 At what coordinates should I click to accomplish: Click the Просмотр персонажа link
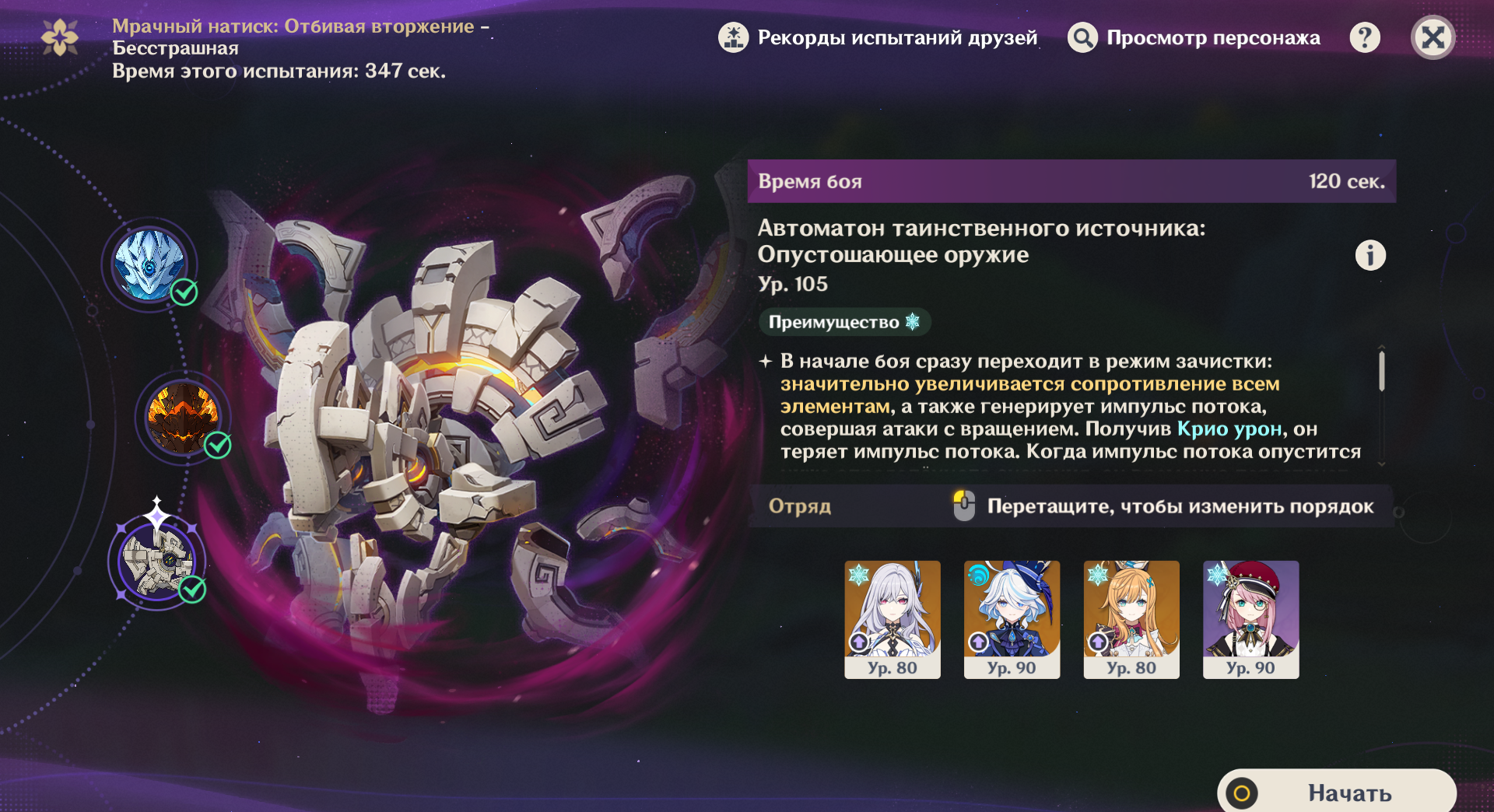pyautogui.click(x=1213, y=37)
